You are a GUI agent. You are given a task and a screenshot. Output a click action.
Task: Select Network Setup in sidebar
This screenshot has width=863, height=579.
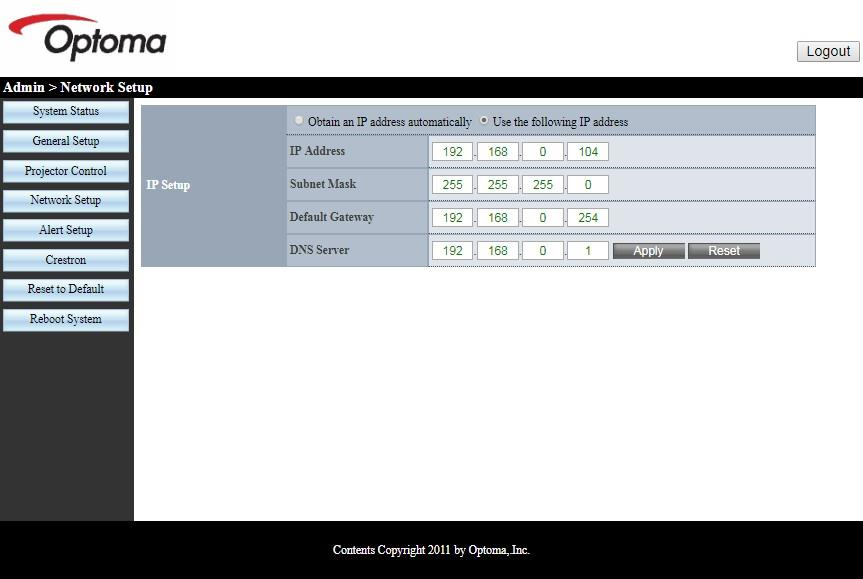[66, 200]
